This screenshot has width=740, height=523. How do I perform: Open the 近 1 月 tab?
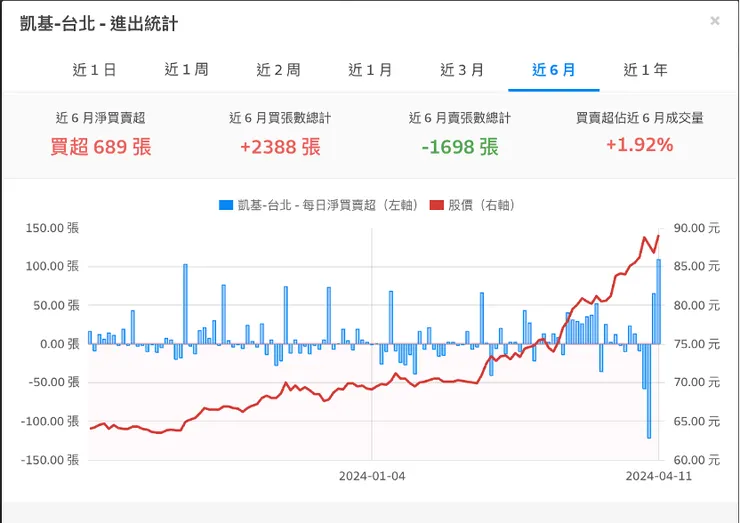coord(370,70)
